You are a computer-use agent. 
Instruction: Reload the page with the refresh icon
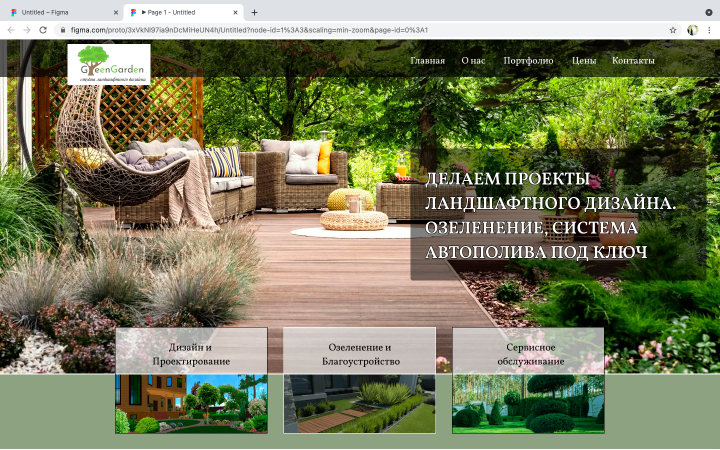coord(43,30)
